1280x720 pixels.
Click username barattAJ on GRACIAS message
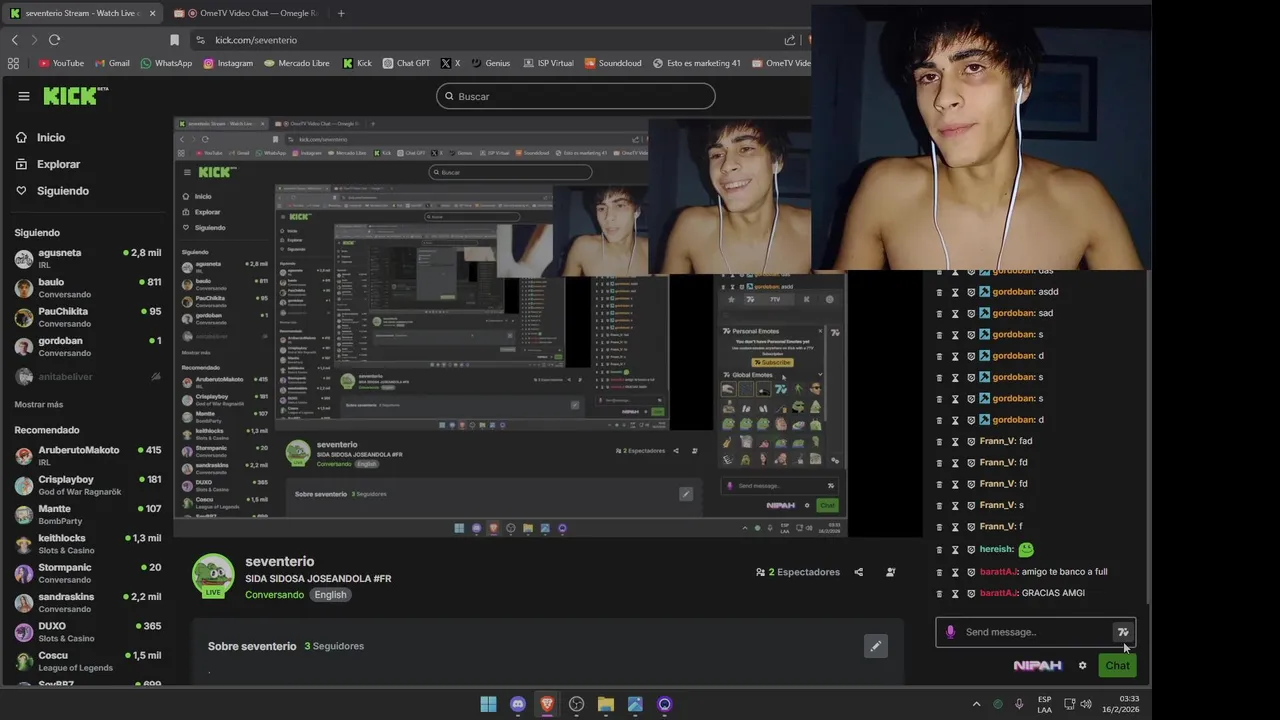[998, 593]
